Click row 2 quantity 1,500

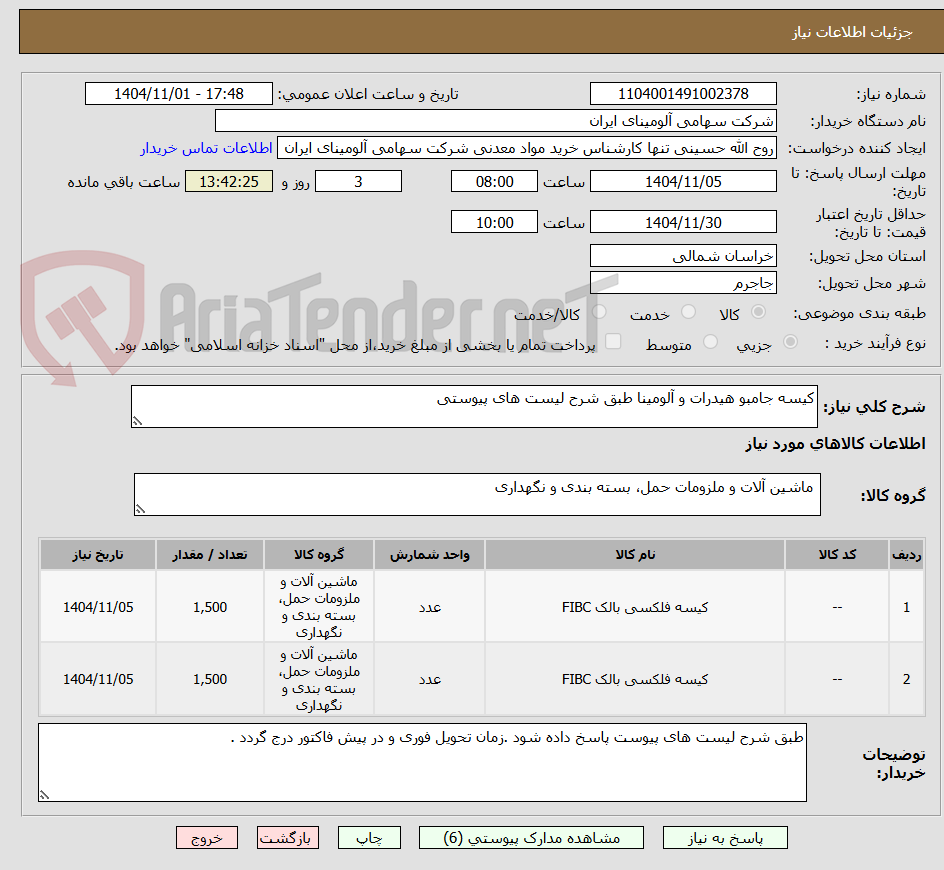coord(210,679)
